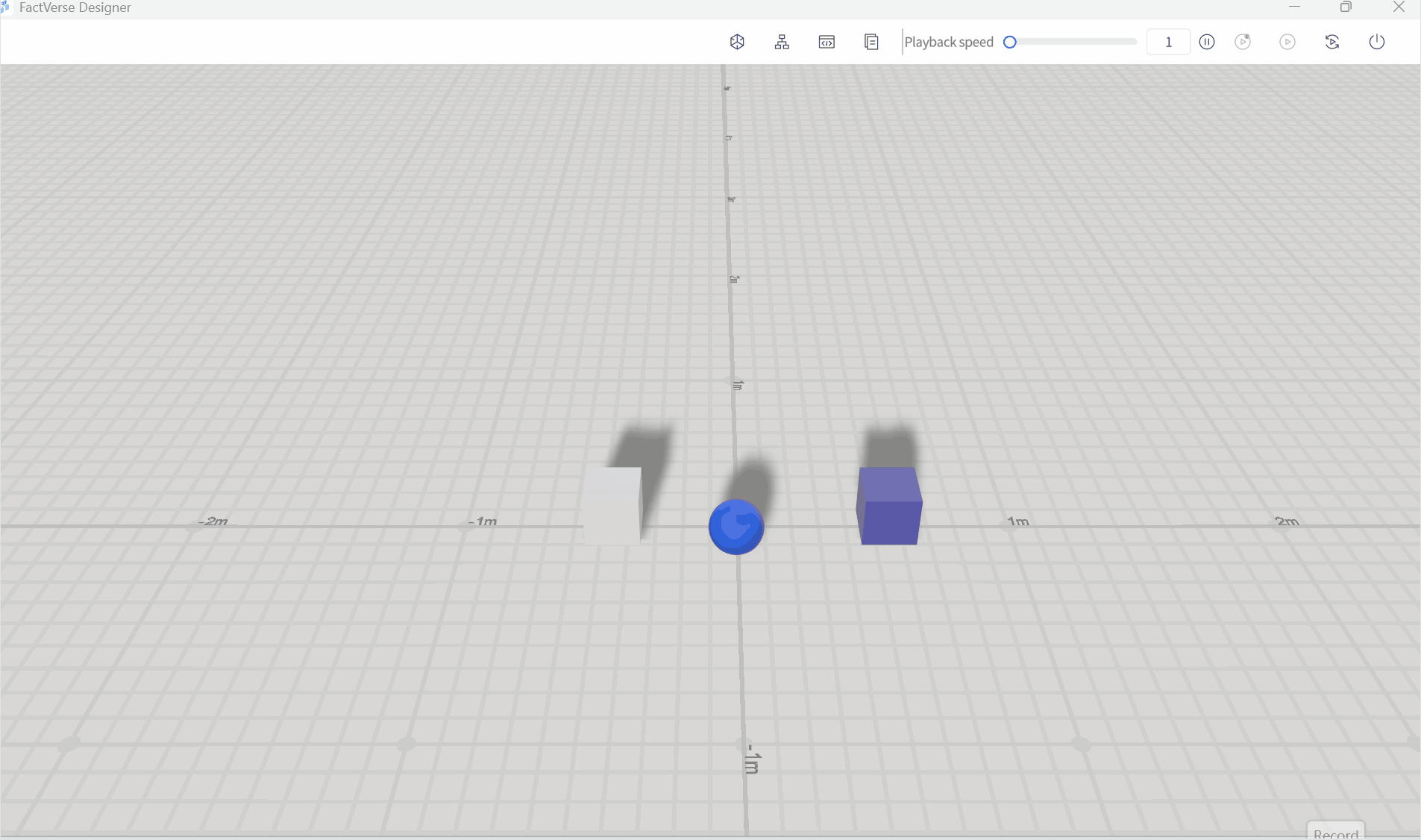
Task: Maximize the FactVerse Designer window
Action: [x=1346, y=7]
